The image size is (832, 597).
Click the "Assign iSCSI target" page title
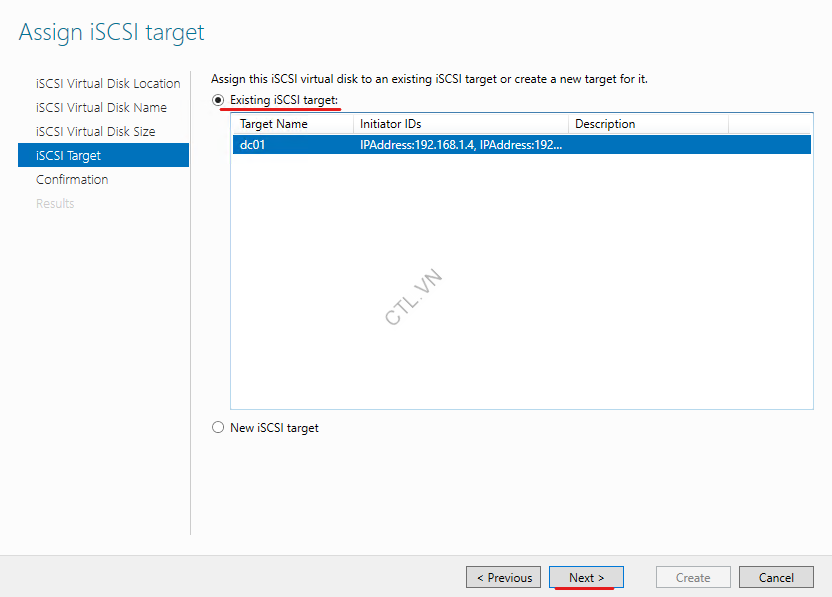pyautogui.click(x=110, y=32)
